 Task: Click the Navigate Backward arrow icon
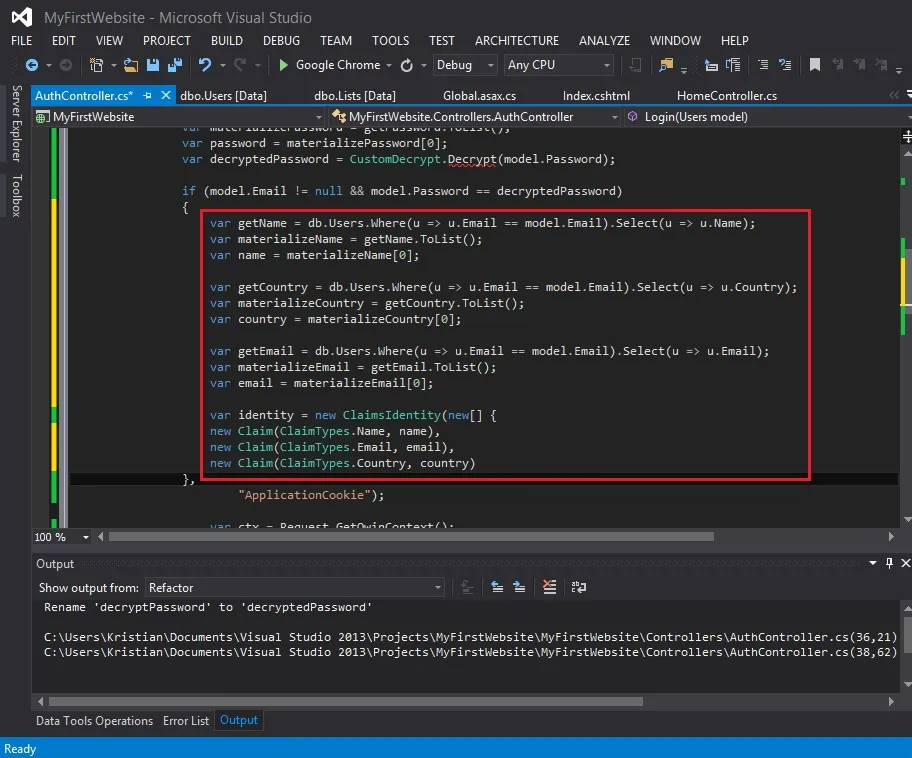tap(32, 65)
